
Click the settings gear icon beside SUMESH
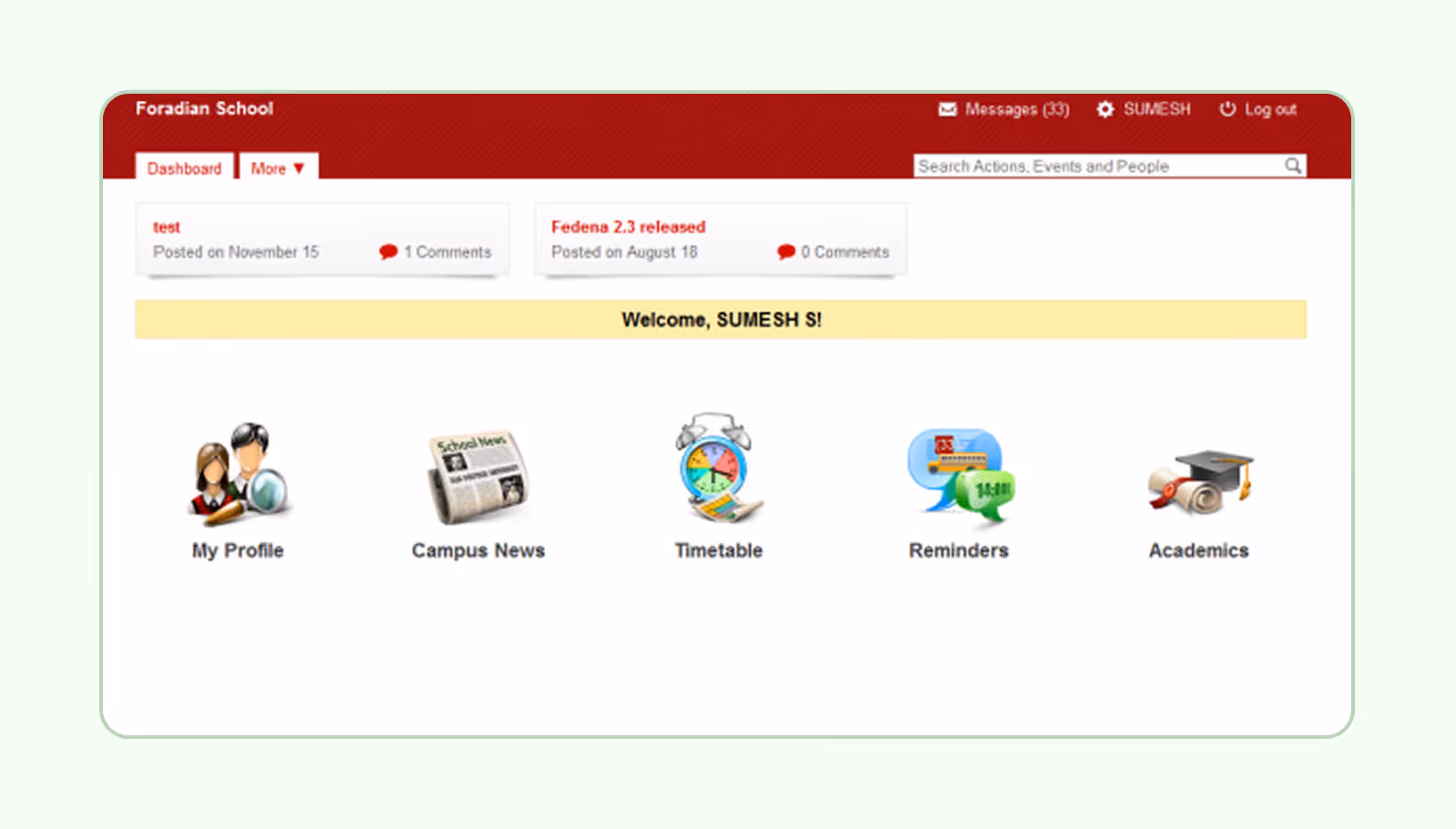click(1105, 109)
